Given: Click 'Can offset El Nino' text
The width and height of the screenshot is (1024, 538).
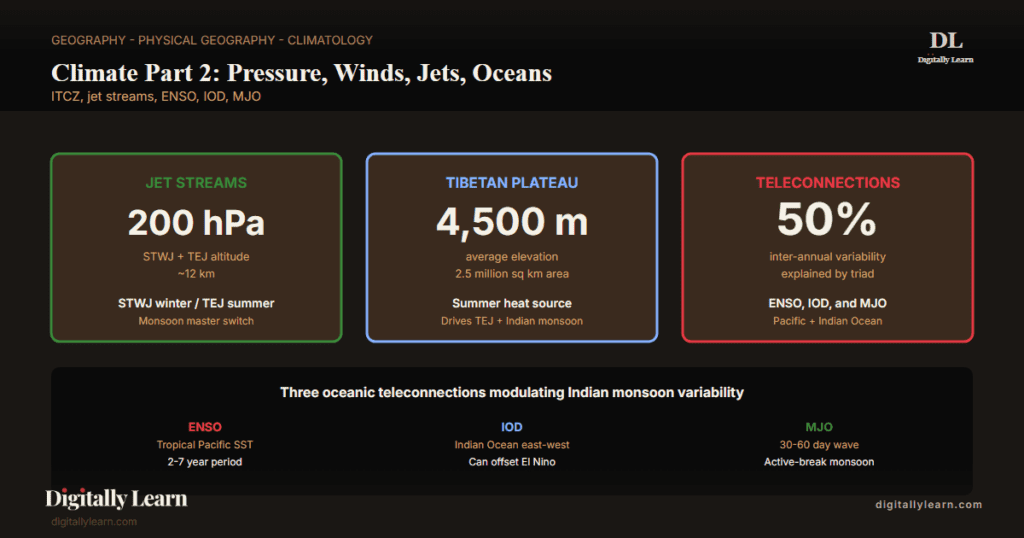Looking at the screenshot, I should coord(512,462).
